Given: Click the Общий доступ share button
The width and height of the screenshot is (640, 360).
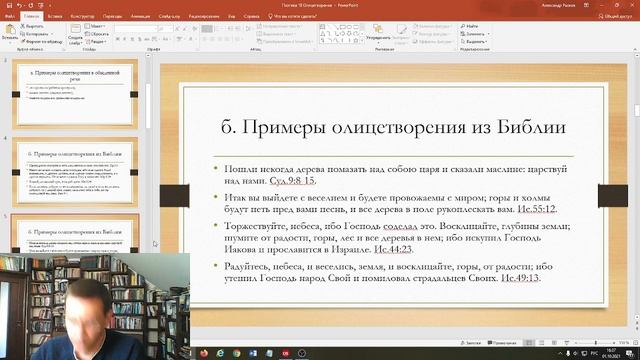Looking at the screenshot, I should [x=615, y=16].
